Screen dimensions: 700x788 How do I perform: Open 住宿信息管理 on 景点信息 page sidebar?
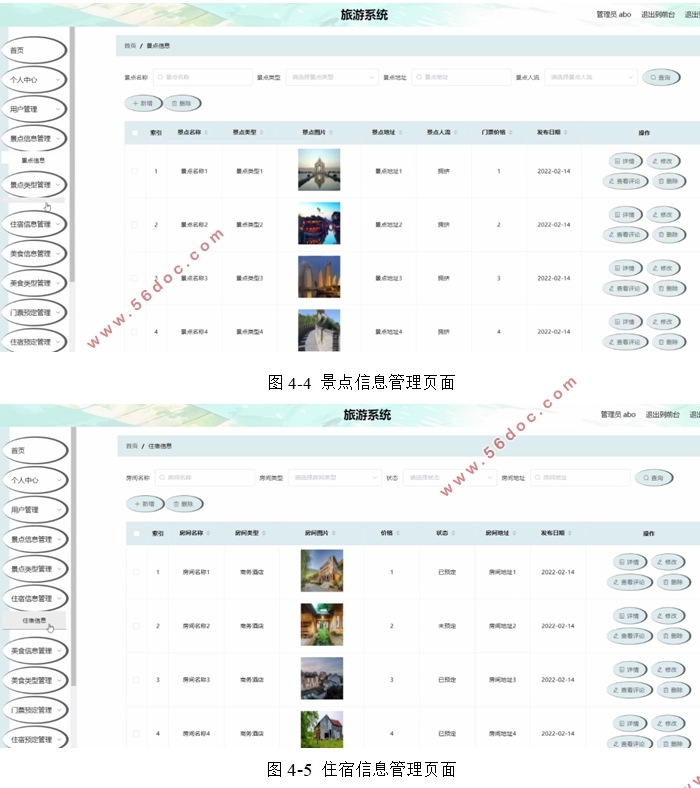[34, 224]
